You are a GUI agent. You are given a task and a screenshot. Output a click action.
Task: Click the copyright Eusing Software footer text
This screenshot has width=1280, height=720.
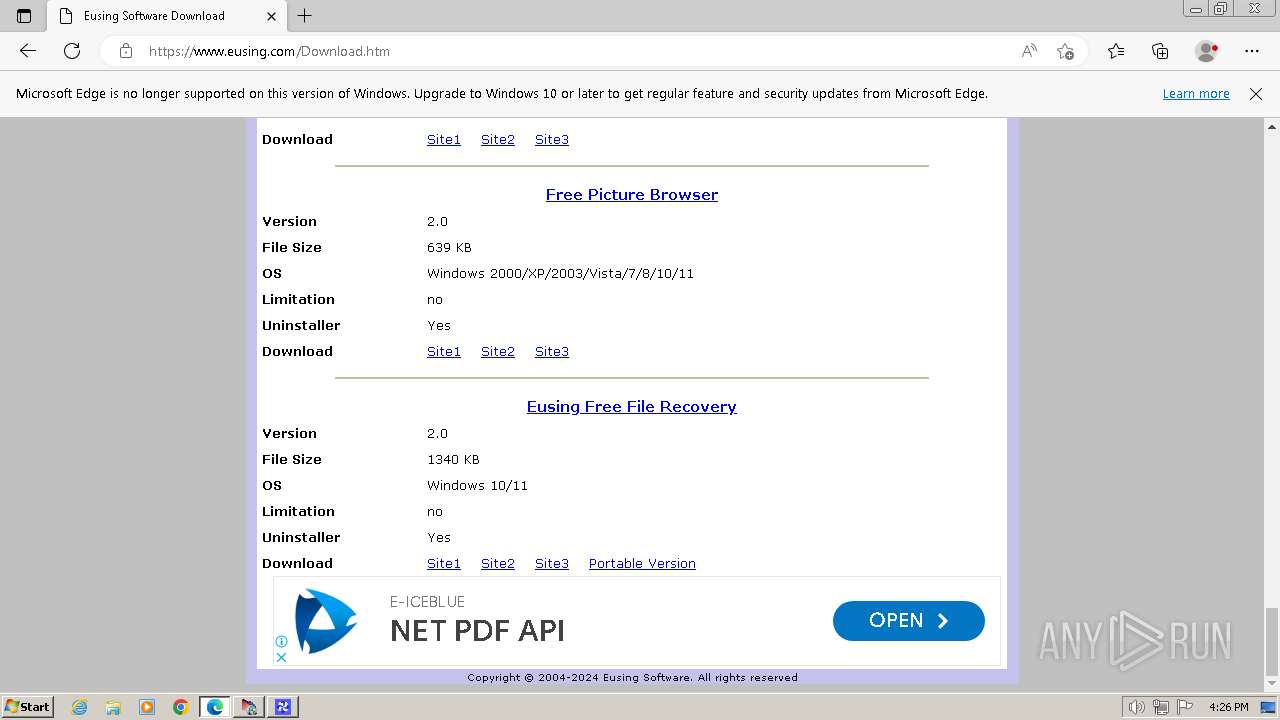click(x=632, y=678)
